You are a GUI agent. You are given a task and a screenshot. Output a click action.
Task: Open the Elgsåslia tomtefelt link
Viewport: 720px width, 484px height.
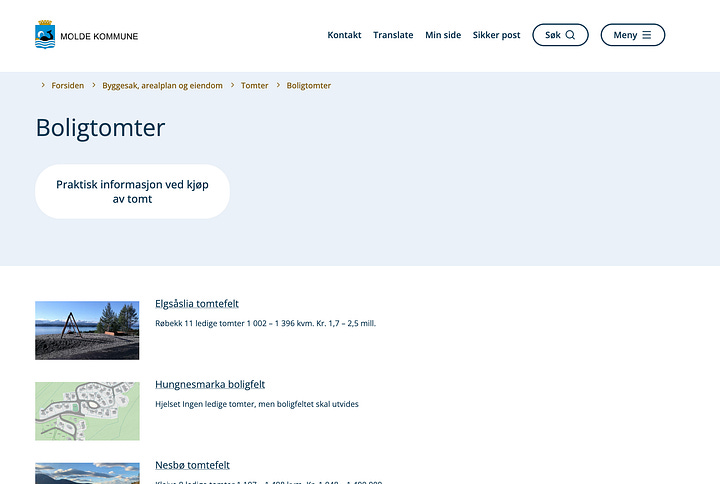pos(197,304)
